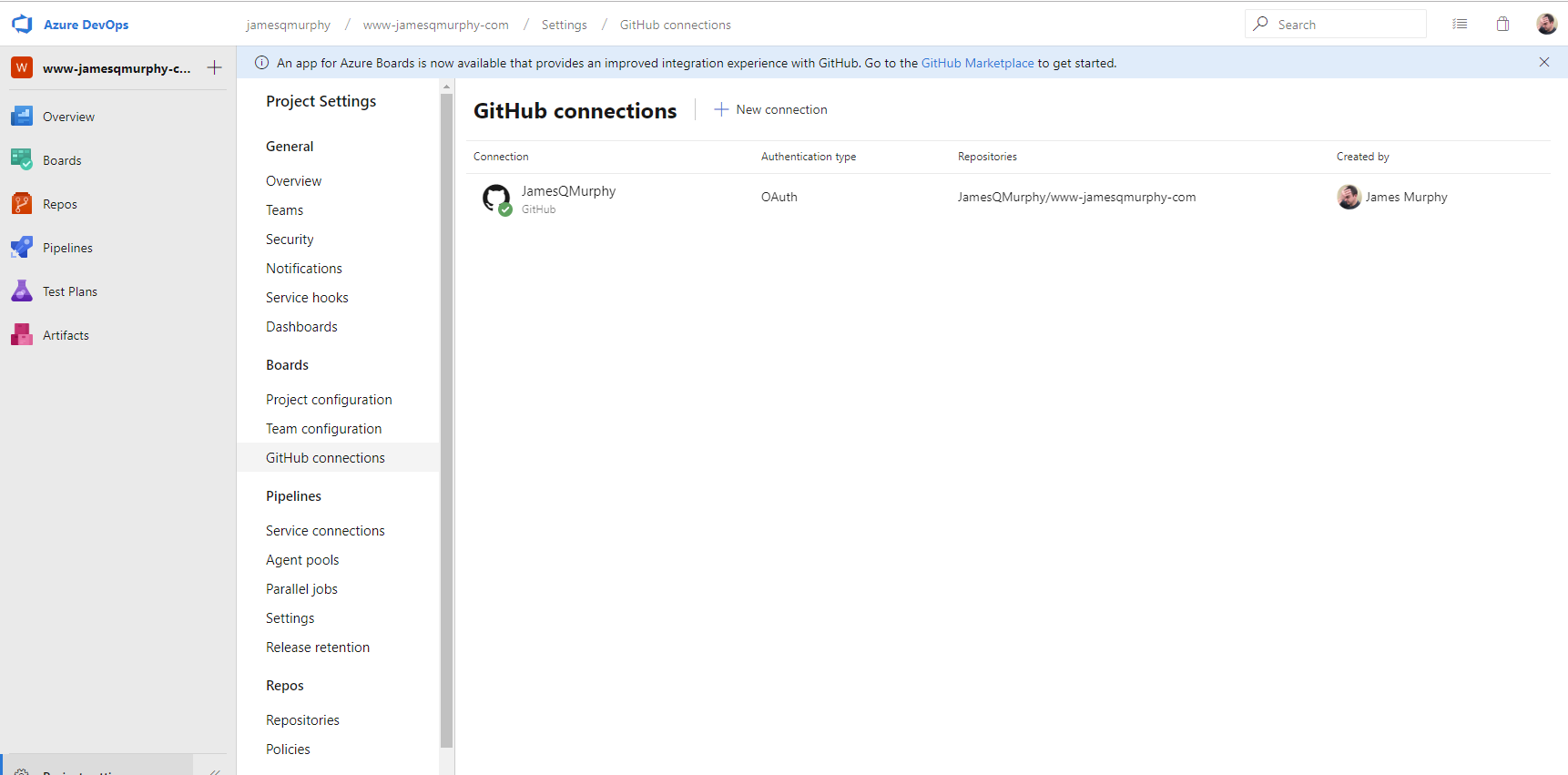1568x775 pixels.
Task: Click the search magnifier icon
Action: coord(1261,24)
